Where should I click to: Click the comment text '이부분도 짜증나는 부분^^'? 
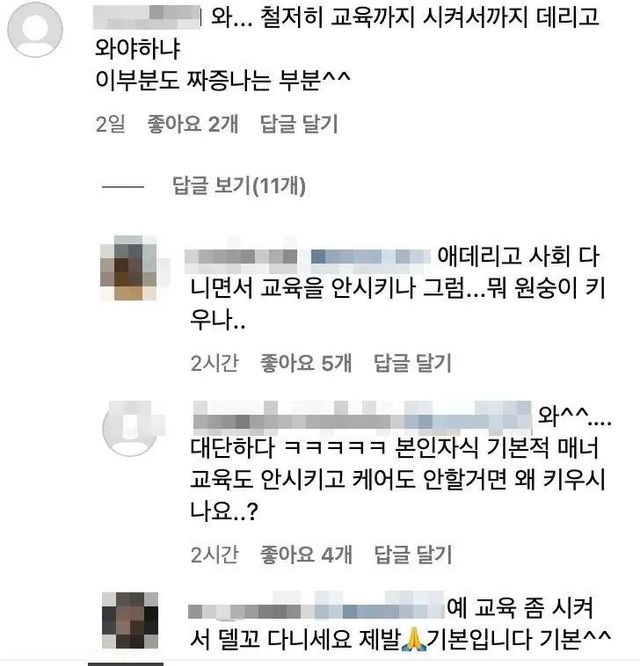pos(223,79)
